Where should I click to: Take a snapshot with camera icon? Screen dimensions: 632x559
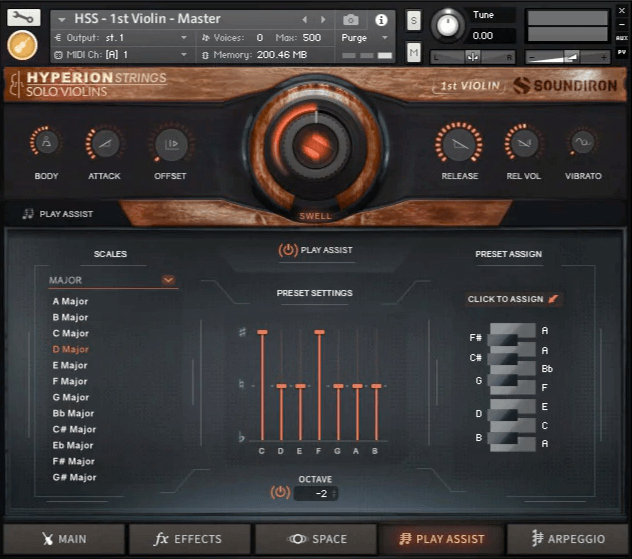pos(351,19)
